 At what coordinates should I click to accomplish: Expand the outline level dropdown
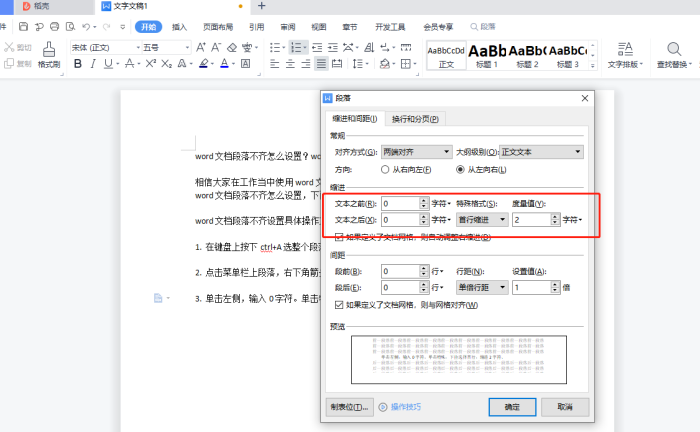click(x=541, y=152)
